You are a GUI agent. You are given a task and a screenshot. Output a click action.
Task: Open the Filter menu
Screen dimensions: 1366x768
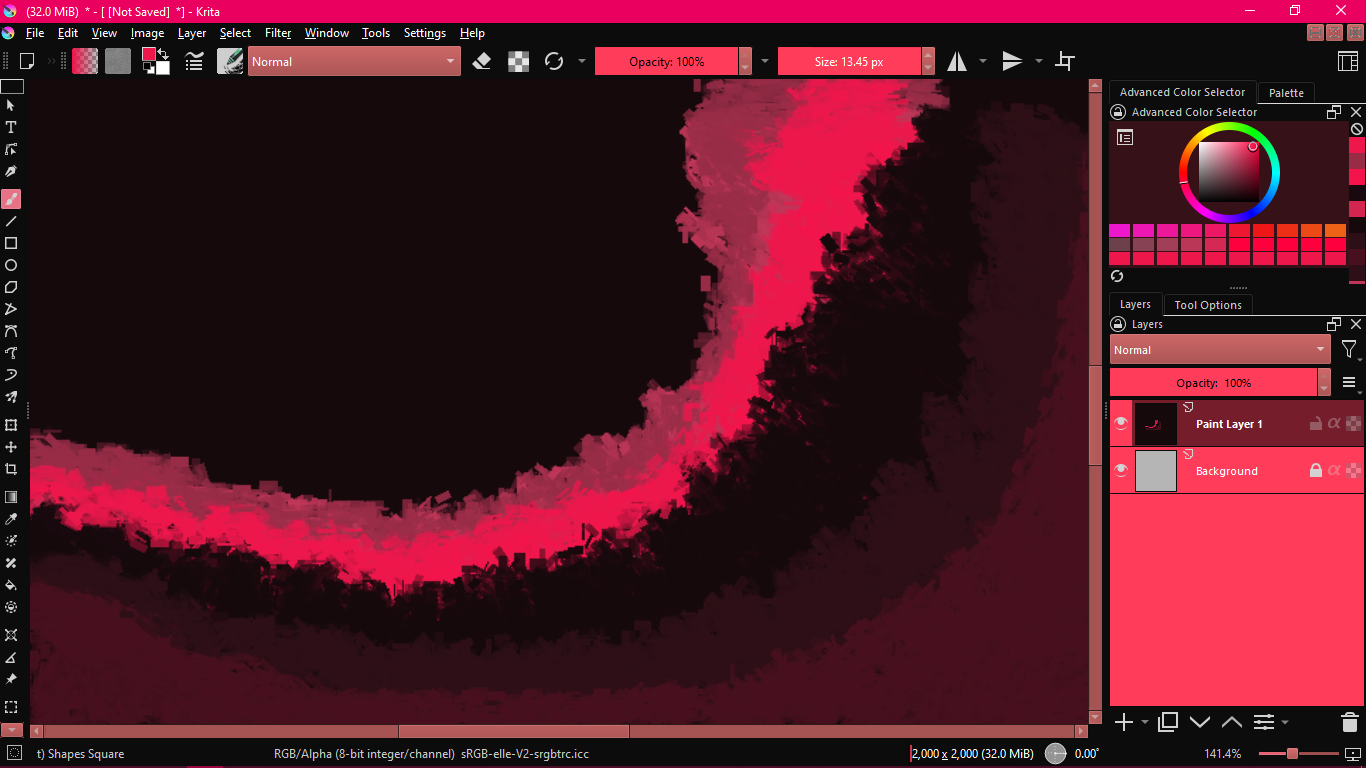click(x=277, y=33)
